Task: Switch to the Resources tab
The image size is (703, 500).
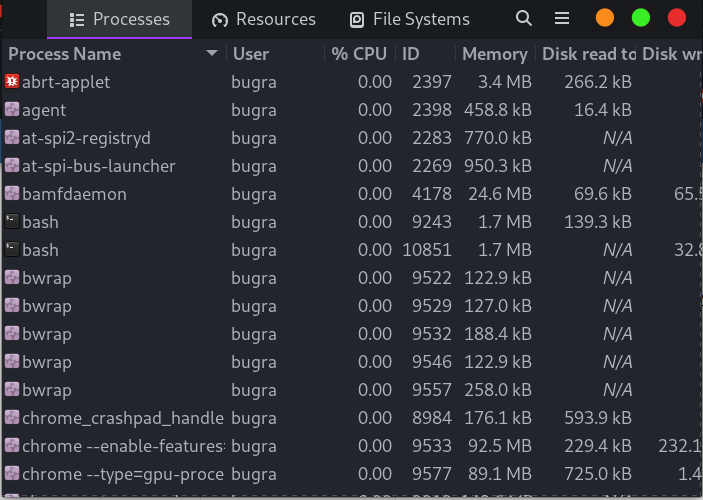Action: [x=263, y=19]
